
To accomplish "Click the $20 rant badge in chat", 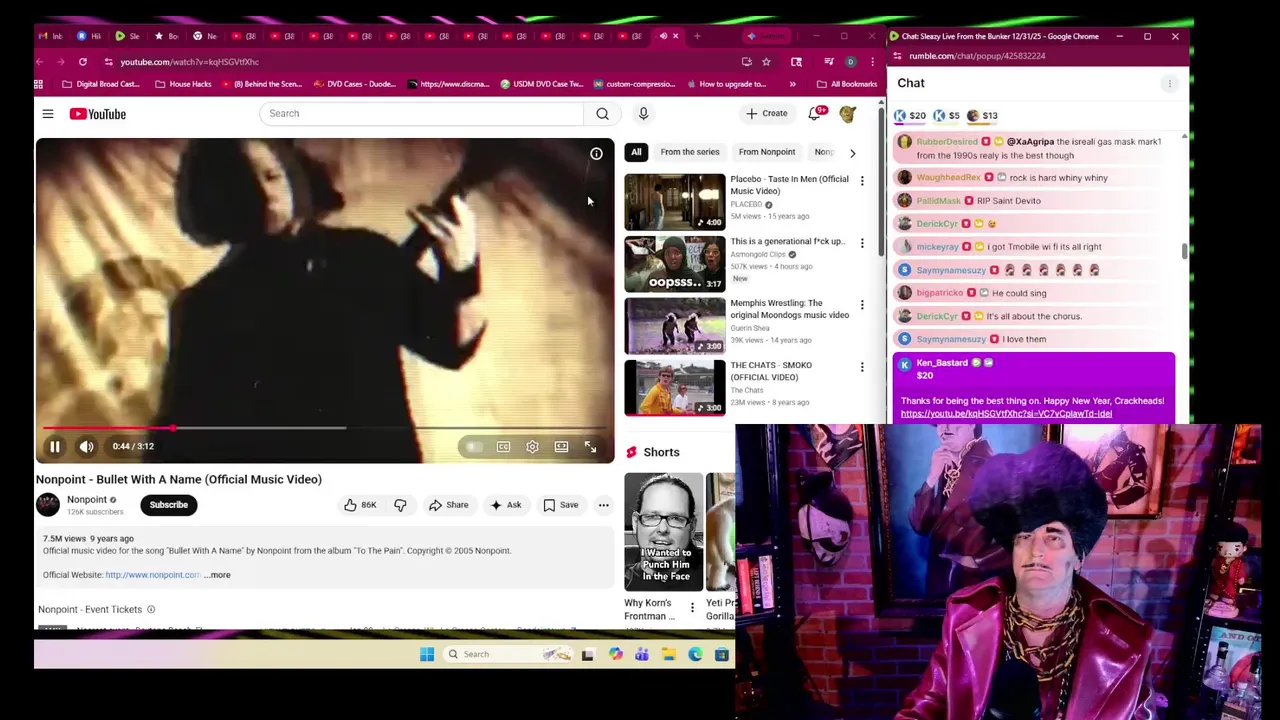I will click(x=910, y=115).
